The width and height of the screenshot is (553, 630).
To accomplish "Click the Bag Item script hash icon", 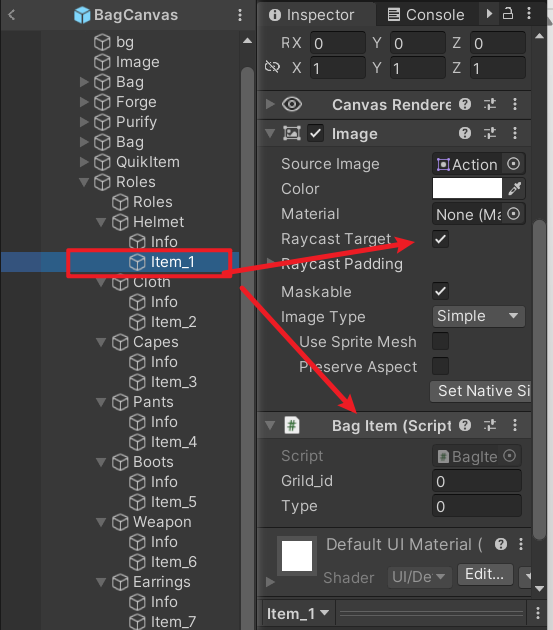I will (292, 425).
